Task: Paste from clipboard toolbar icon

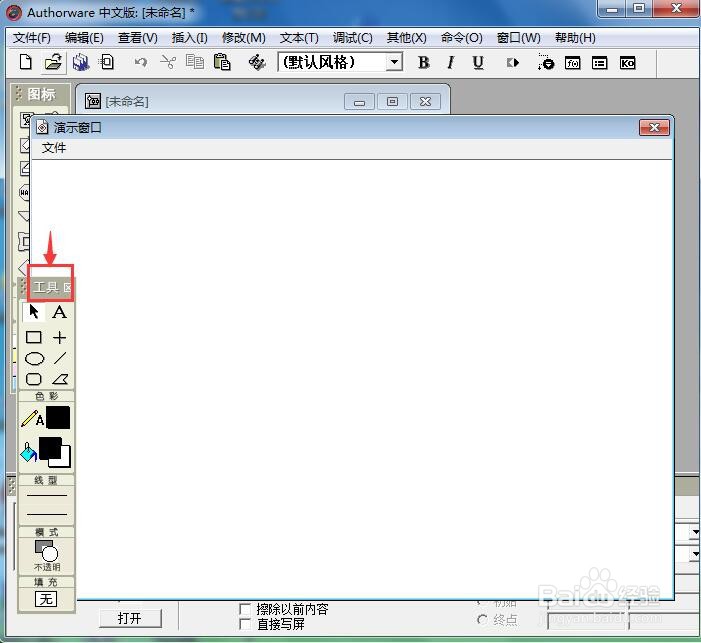Action: (x=222, y=62)
